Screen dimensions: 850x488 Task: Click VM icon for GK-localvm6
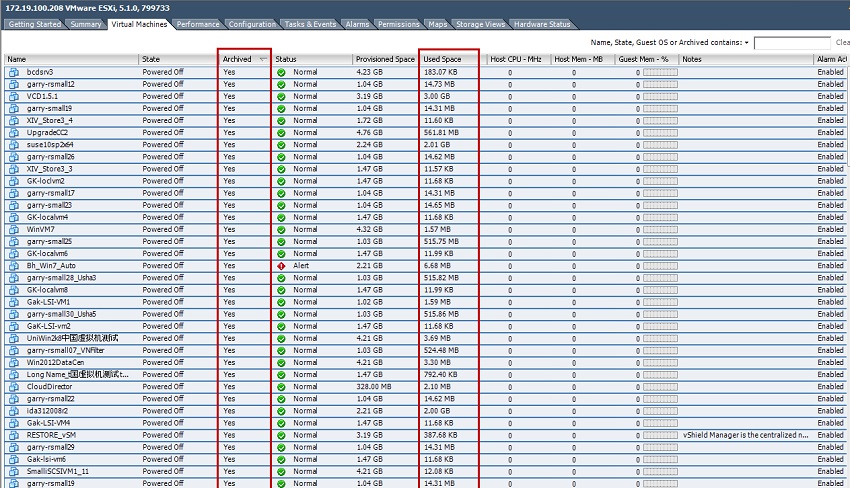point(14,254)
